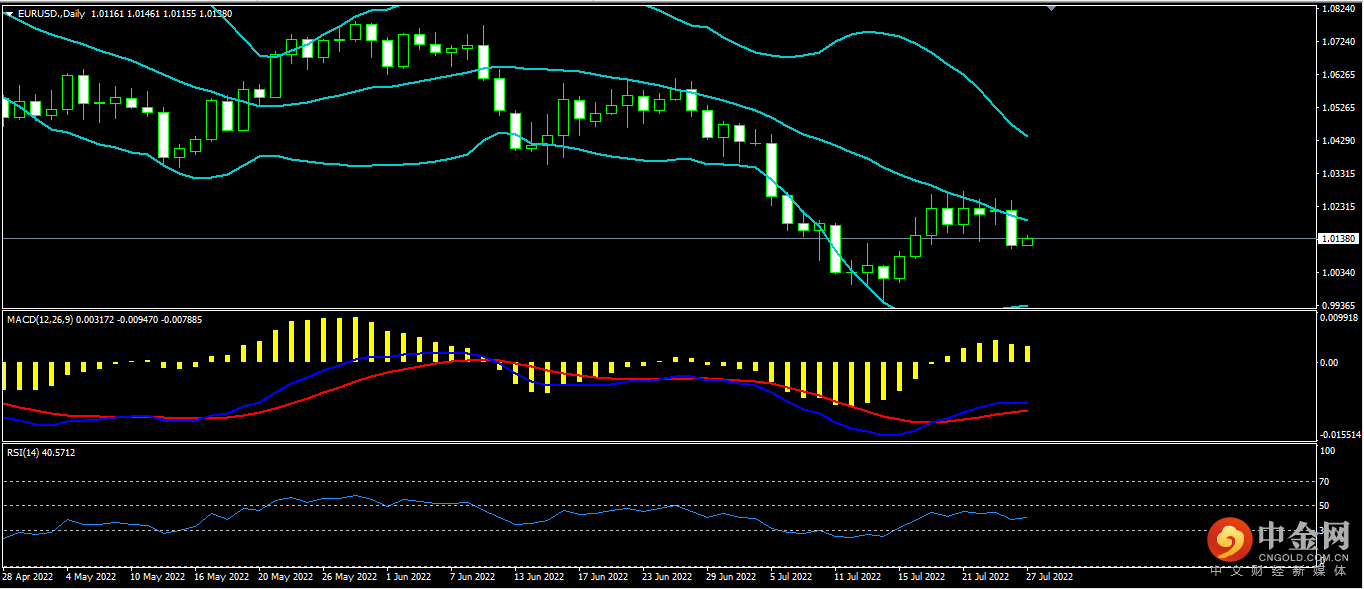Click the orange CNGOLD logo icon
This screenshot has height=589, width=1364.
1229,540
